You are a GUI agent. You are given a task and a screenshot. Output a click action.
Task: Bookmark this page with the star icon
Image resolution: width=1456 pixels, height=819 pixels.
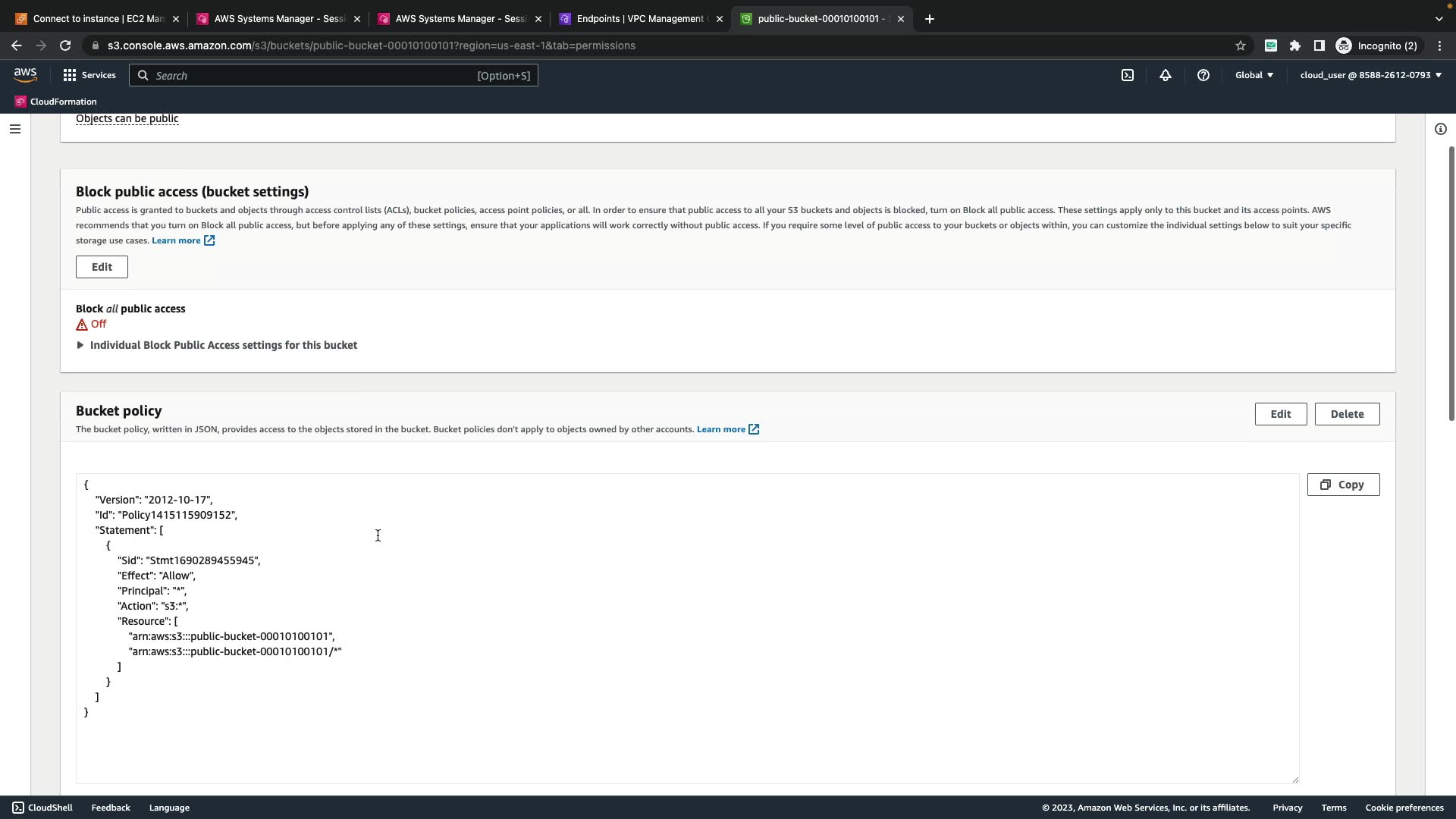pos(1241,45)
